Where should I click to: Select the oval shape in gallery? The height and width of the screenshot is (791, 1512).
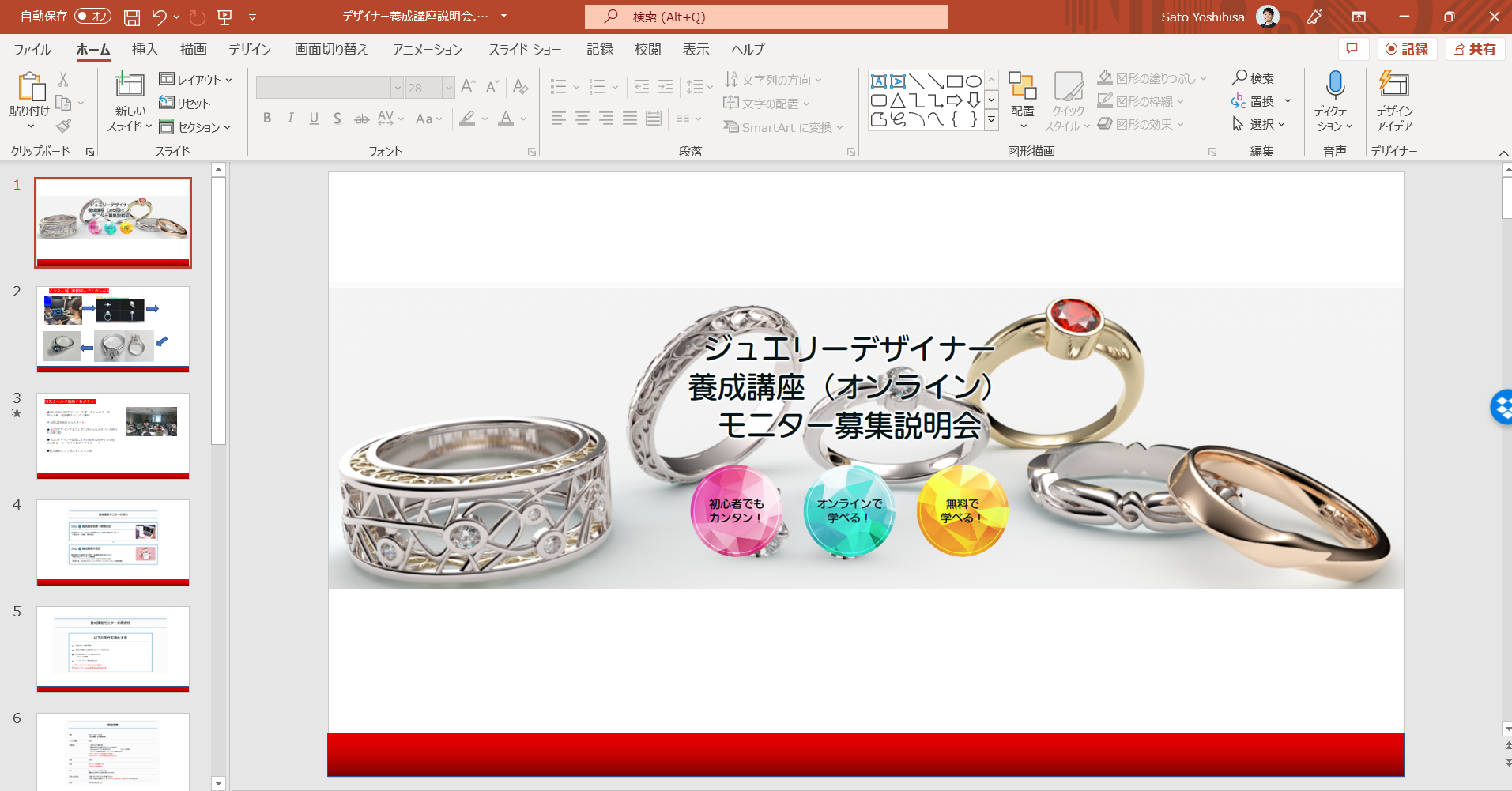974,81
